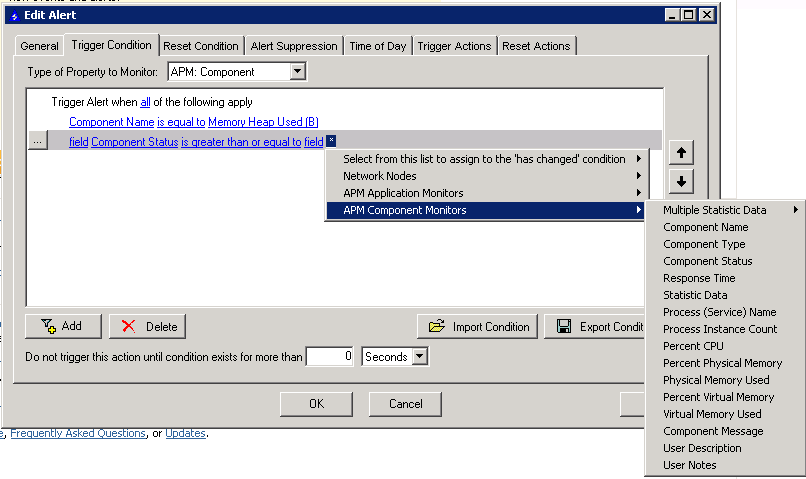
Task: Choose Percent Virtual Memory menu item
Action: pyautogui.click(x=725, y=397)
